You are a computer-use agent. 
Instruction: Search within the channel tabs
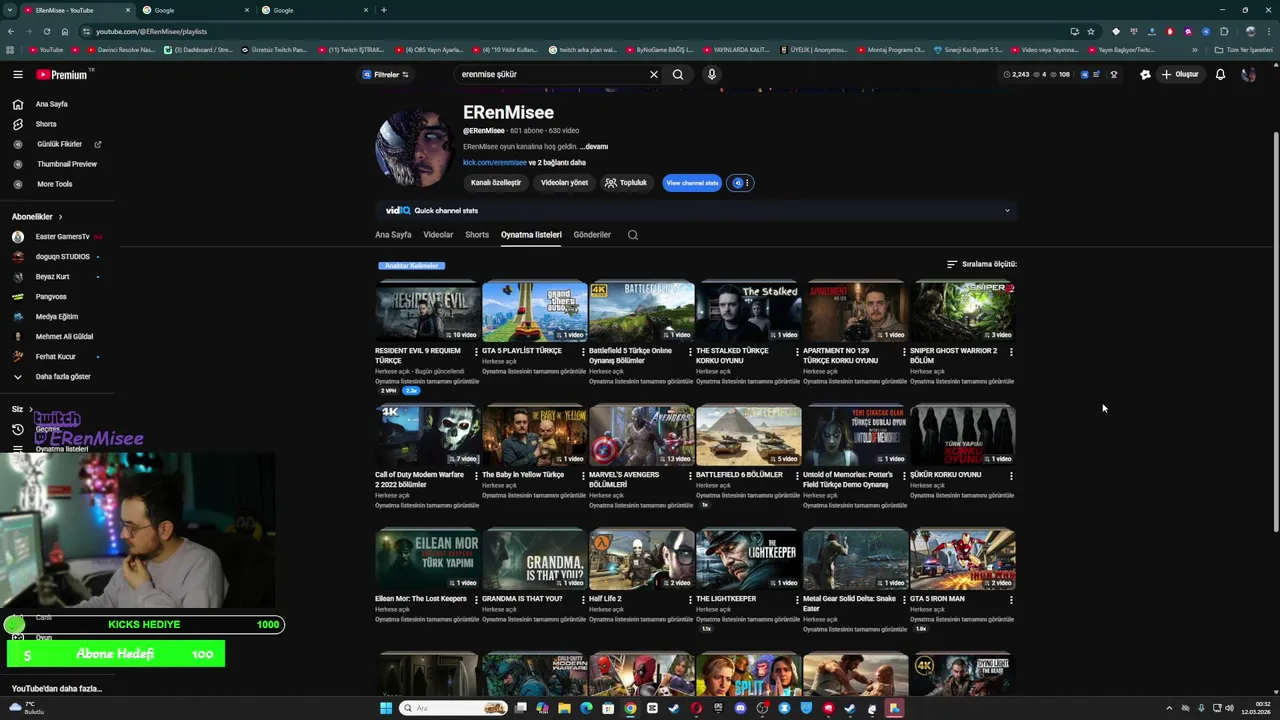633,235
